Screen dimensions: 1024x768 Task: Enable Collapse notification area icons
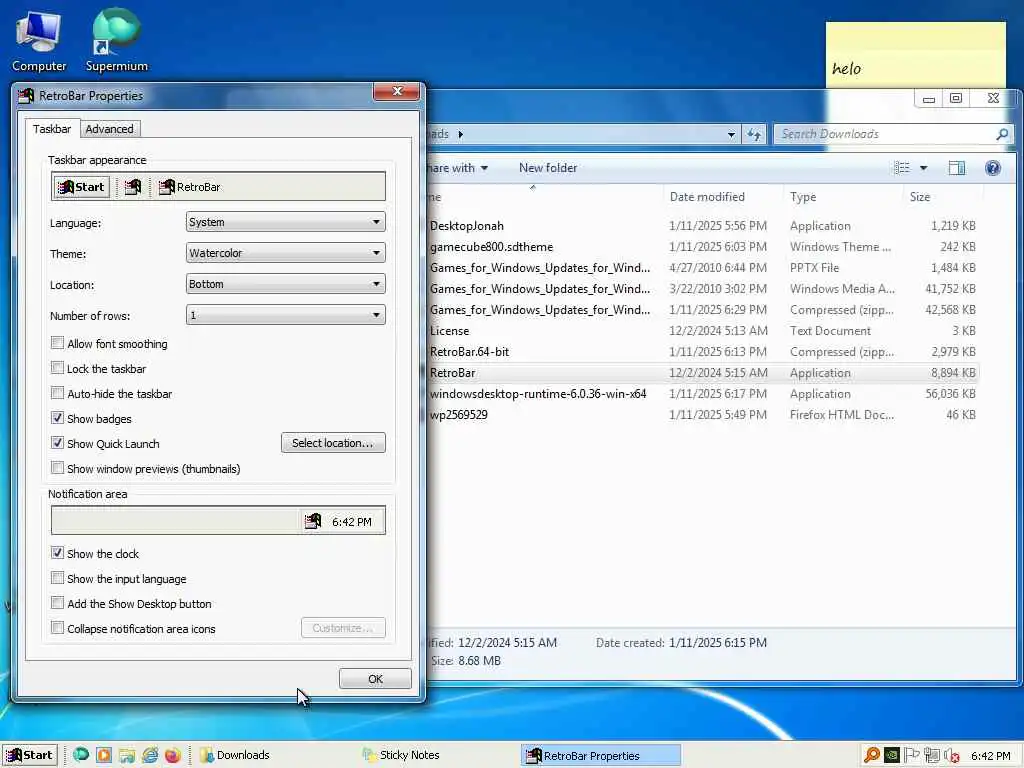pyautogui.click(x=57, y=628)
